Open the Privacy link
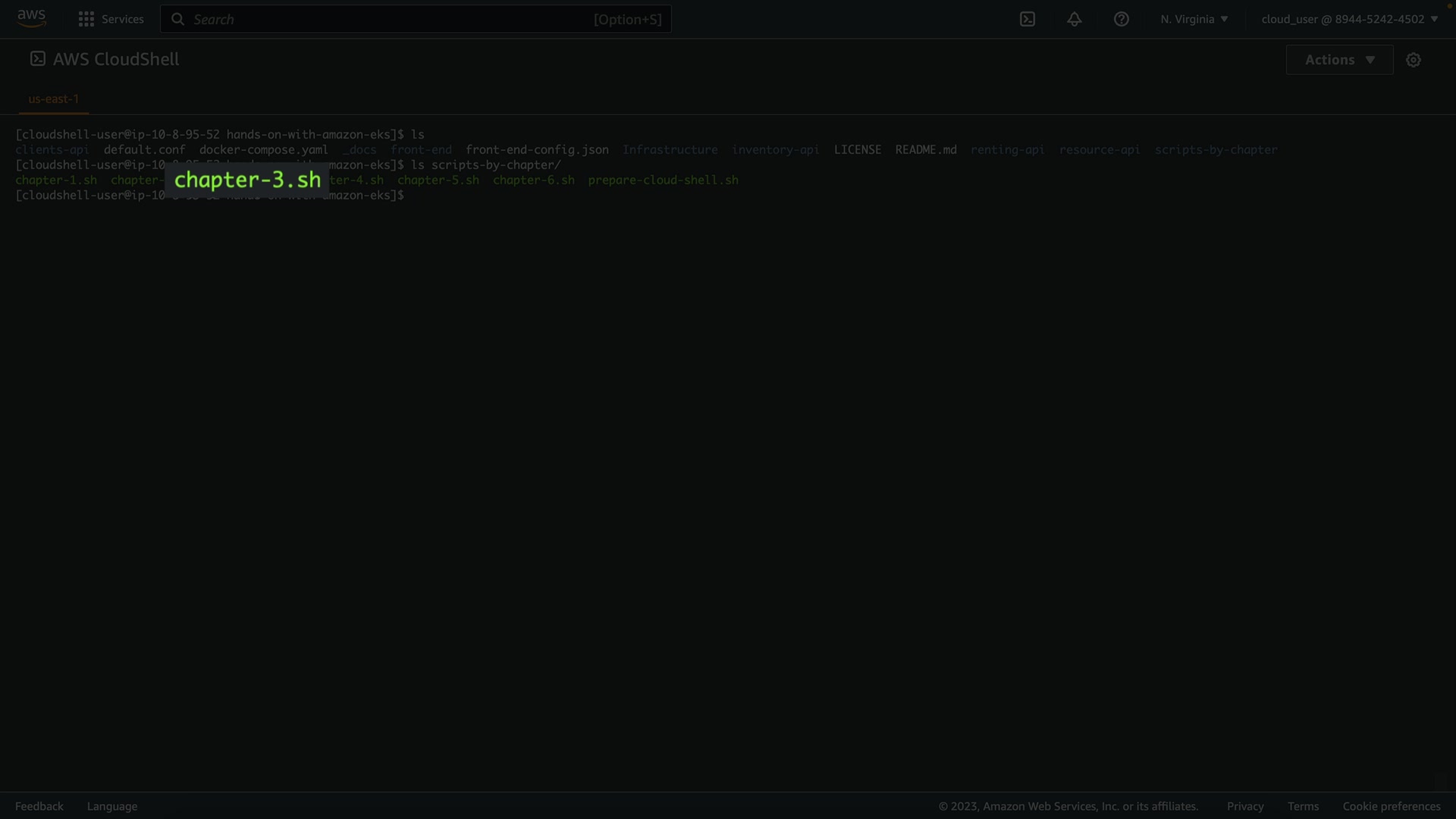The width and height of the screenshot is (1456, 819). click(x=1245, y=806)
